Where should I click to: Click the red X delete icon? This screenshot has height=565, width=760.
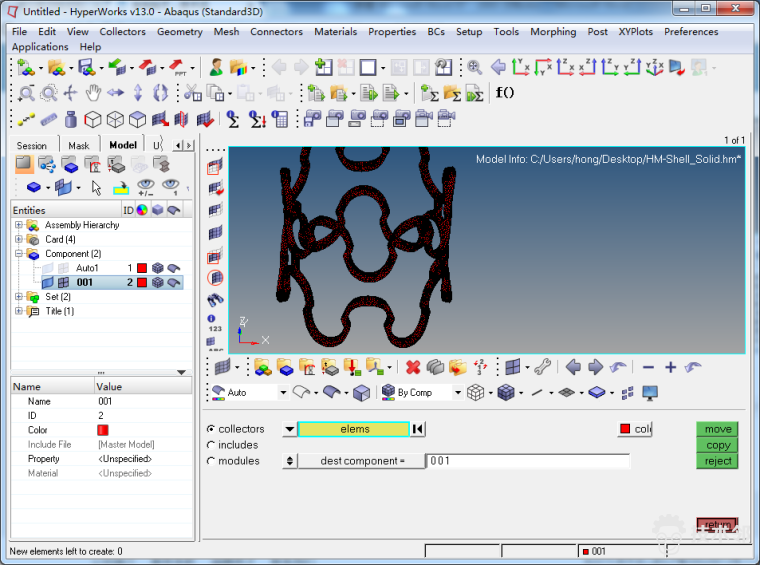pos(412,367)
